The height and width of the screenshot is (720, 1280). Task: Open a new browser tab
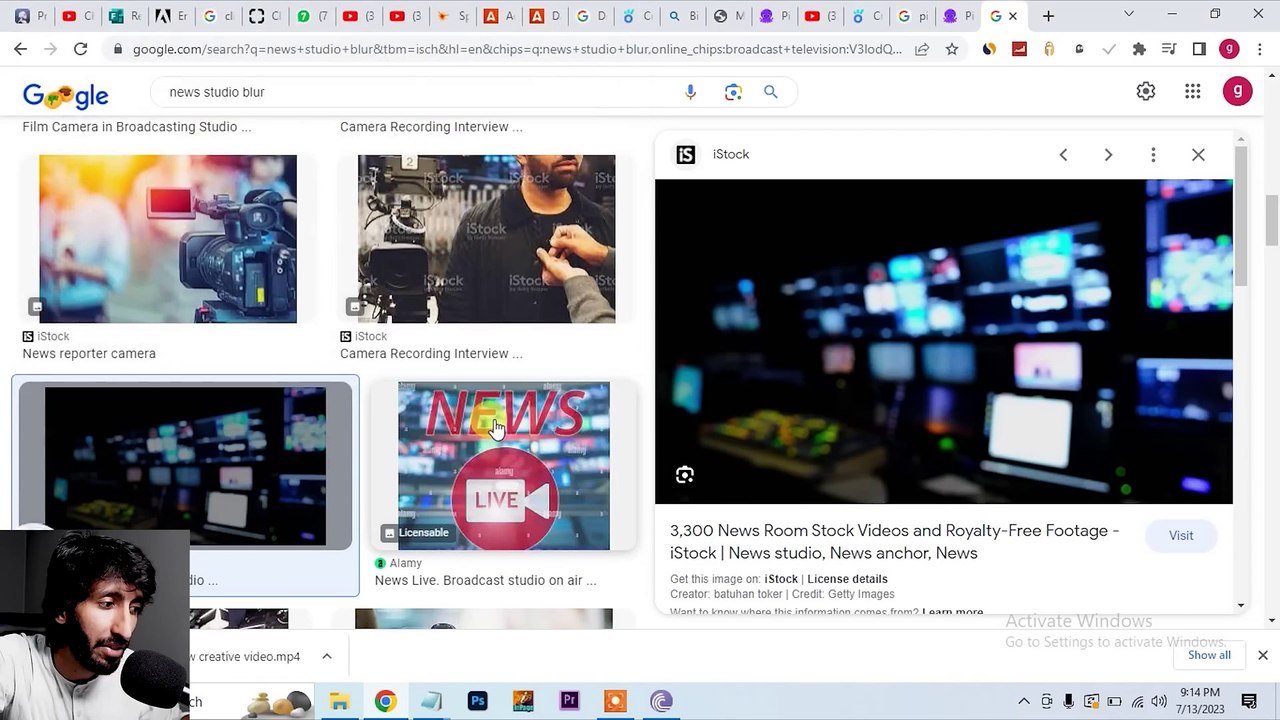(1048, 16)
